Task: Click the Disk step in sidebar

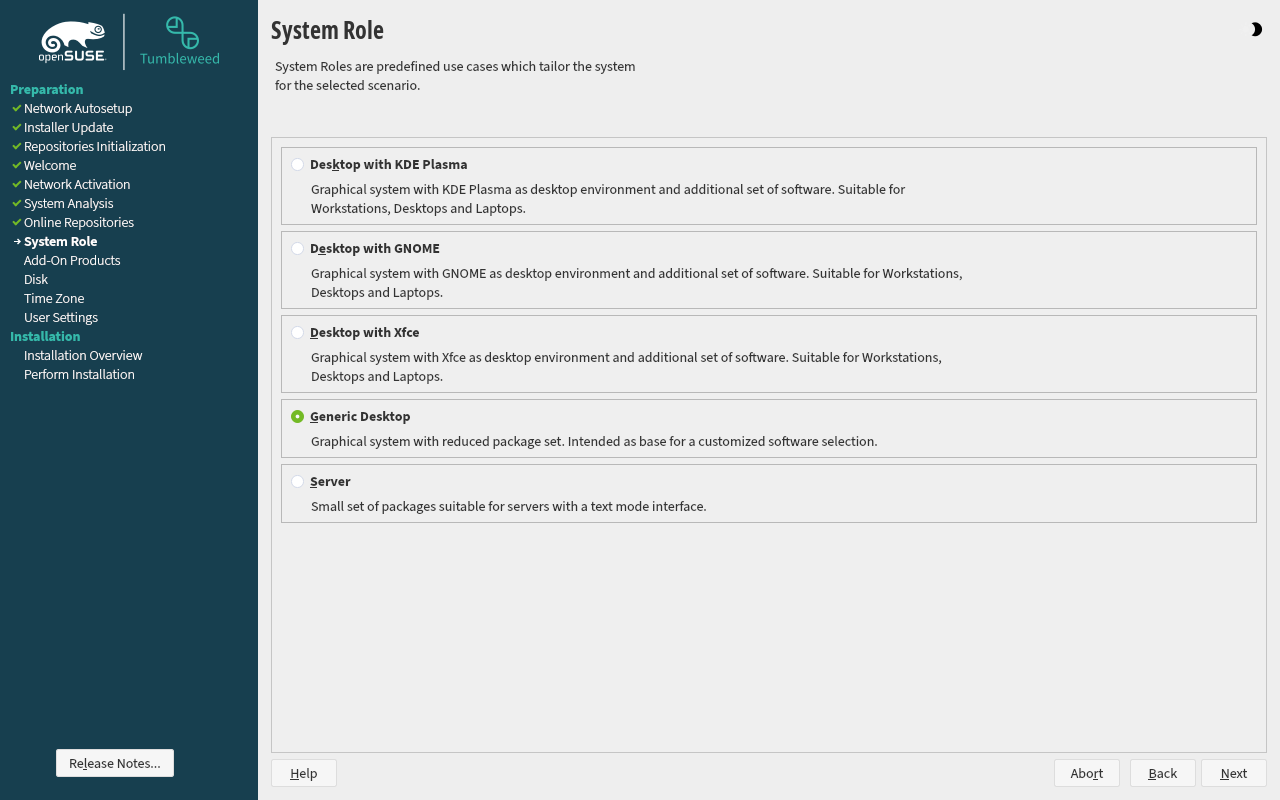Action: [x=36, y=279]
